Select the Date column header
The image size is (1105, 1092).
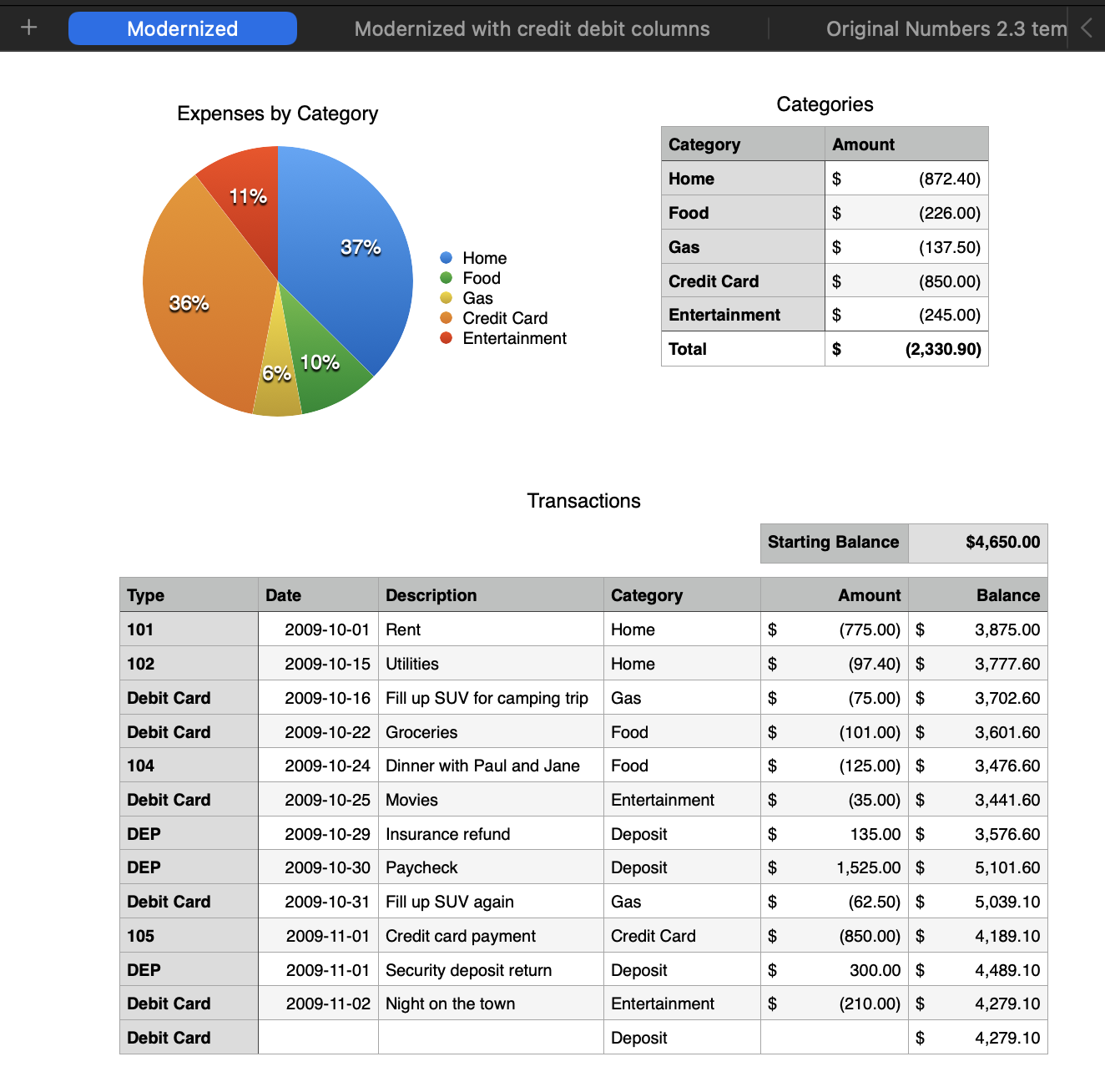tap(318, 595)
